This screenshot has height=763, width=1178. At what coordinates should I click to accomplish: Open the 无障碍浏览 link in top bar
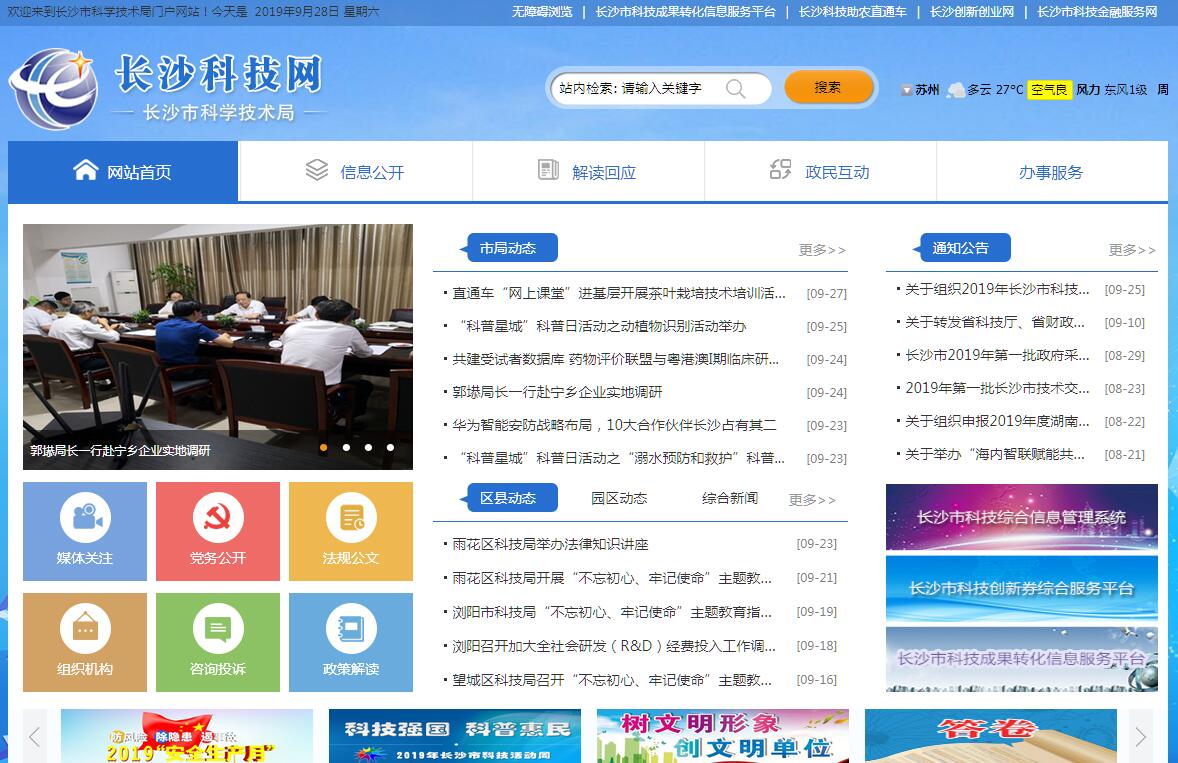542,12
